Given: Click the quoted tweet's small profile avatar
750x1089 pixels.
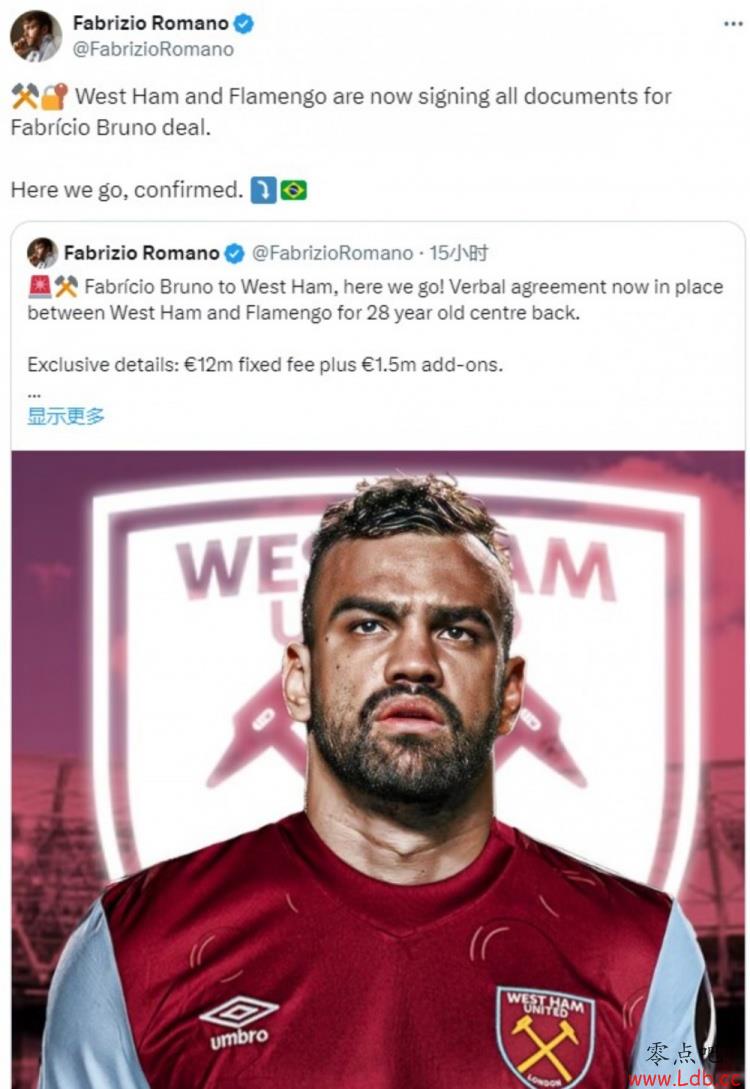Looking at the screenshot, I should [x=42, y=253].
